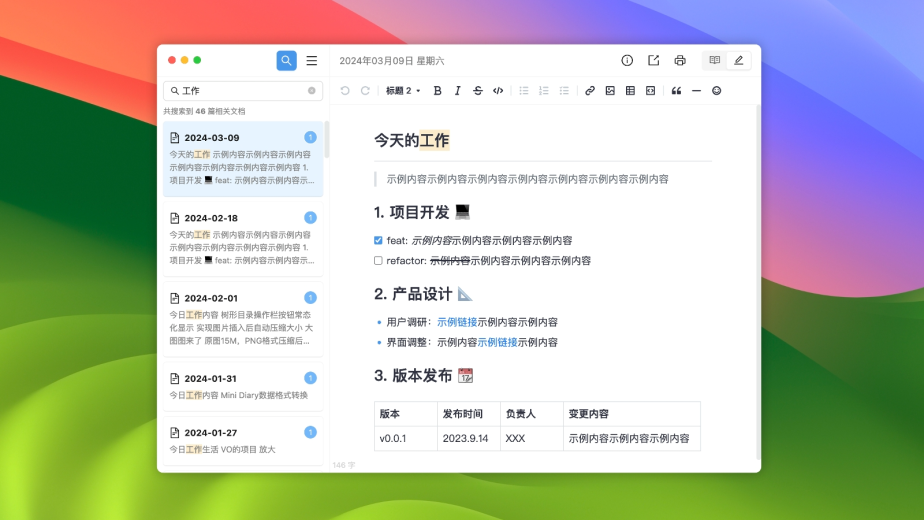Click the blockquote sample text

tap(527, 179)
